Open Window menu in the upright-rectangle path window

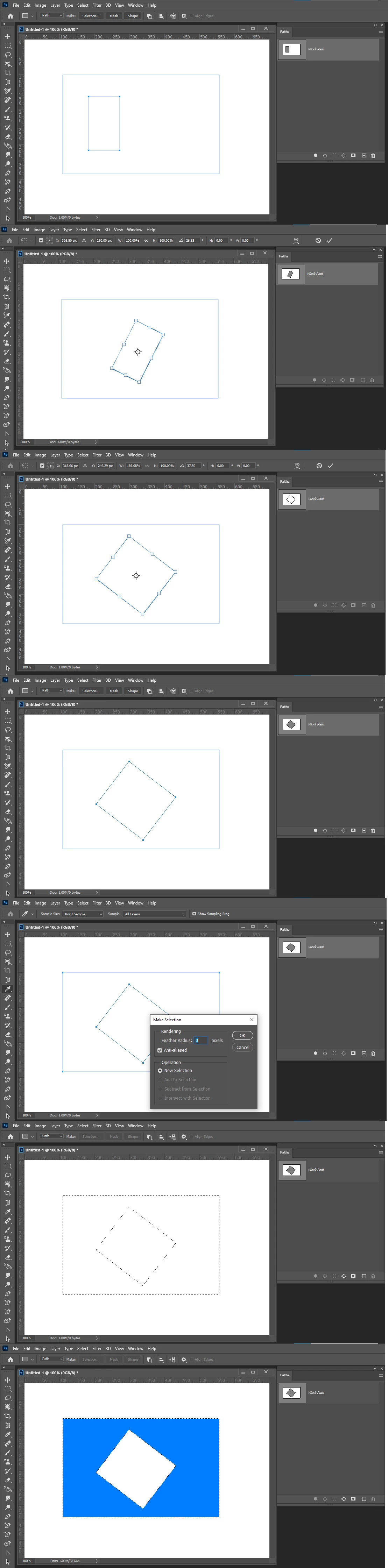pos(136,5)
